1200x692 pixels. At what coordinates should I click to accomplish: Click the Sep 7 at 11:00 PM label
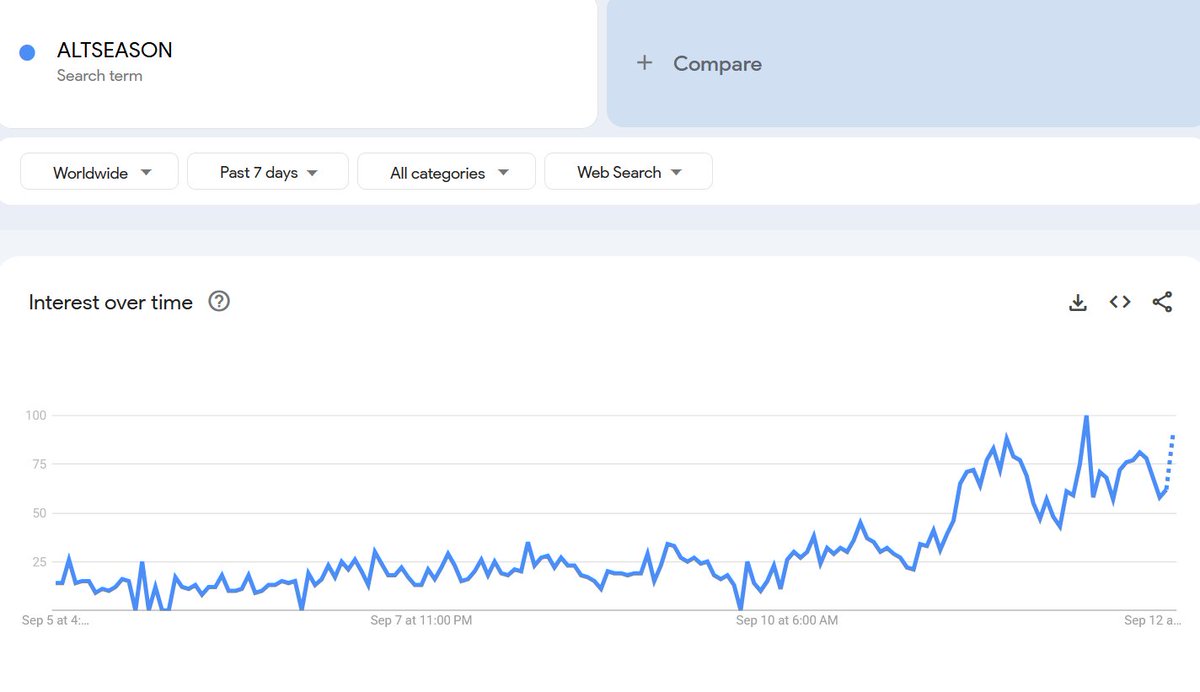point(421,620)
